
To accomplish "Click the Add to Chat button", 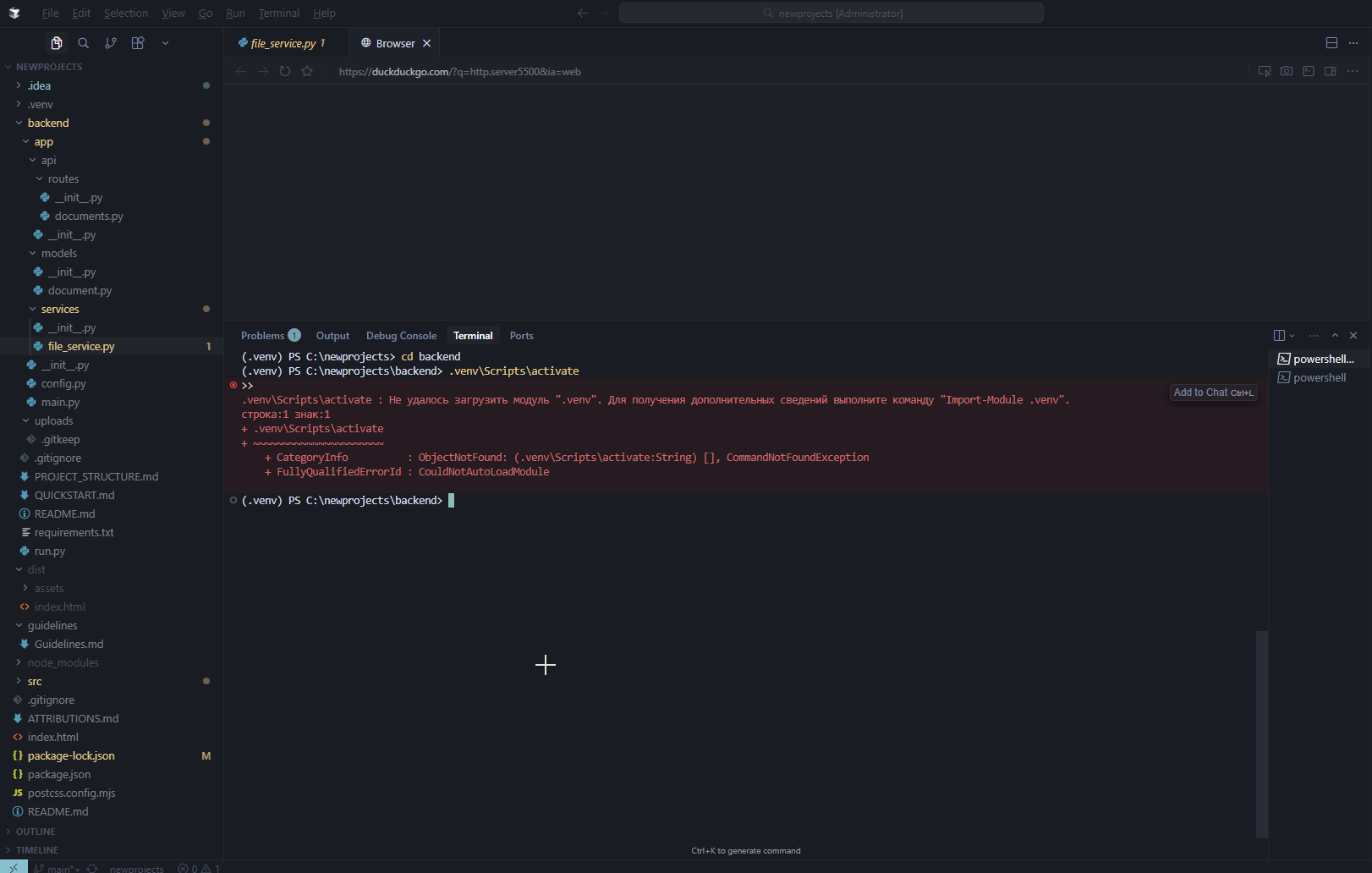I will [1213, 393].
